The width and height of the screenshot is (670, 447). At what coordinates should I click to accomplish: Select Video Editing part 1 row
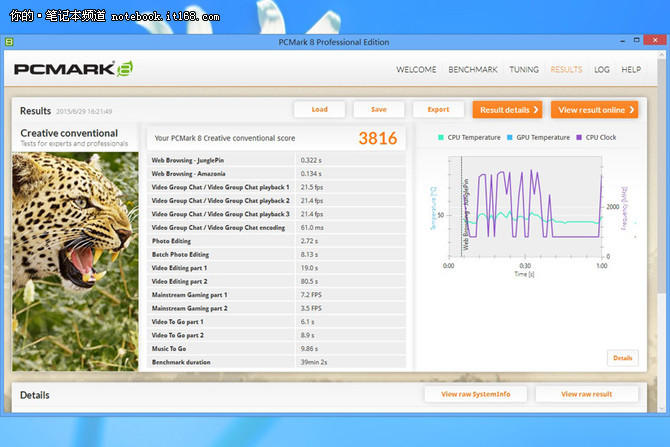(x=276, y=268)
